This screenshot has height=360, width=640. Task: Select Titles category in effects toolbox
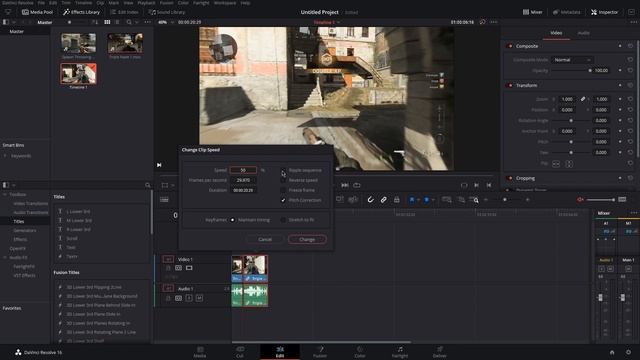click(19, 222)
